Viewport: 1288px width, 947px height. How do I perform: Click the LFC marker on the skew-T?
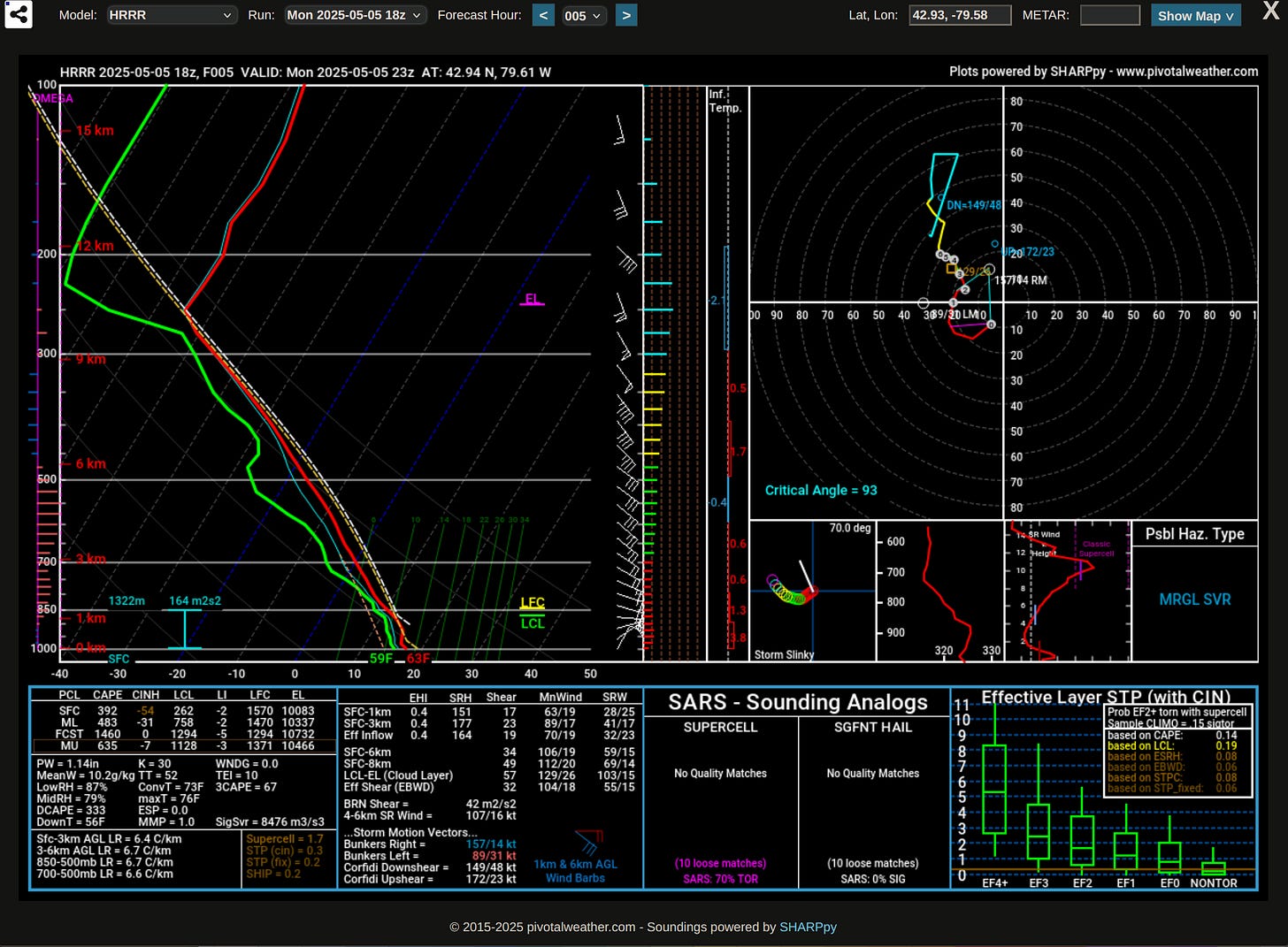533,603
